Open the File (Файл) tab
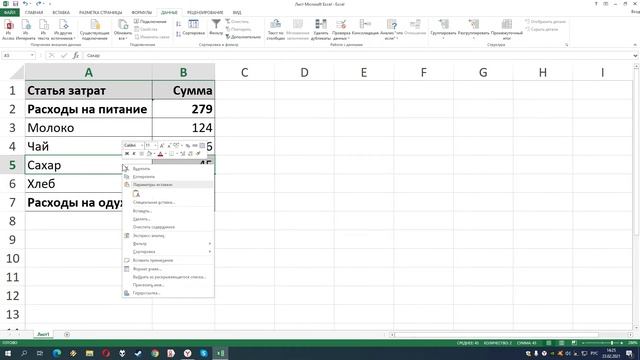The image size is (640, 360). click(x=9, y=12)
